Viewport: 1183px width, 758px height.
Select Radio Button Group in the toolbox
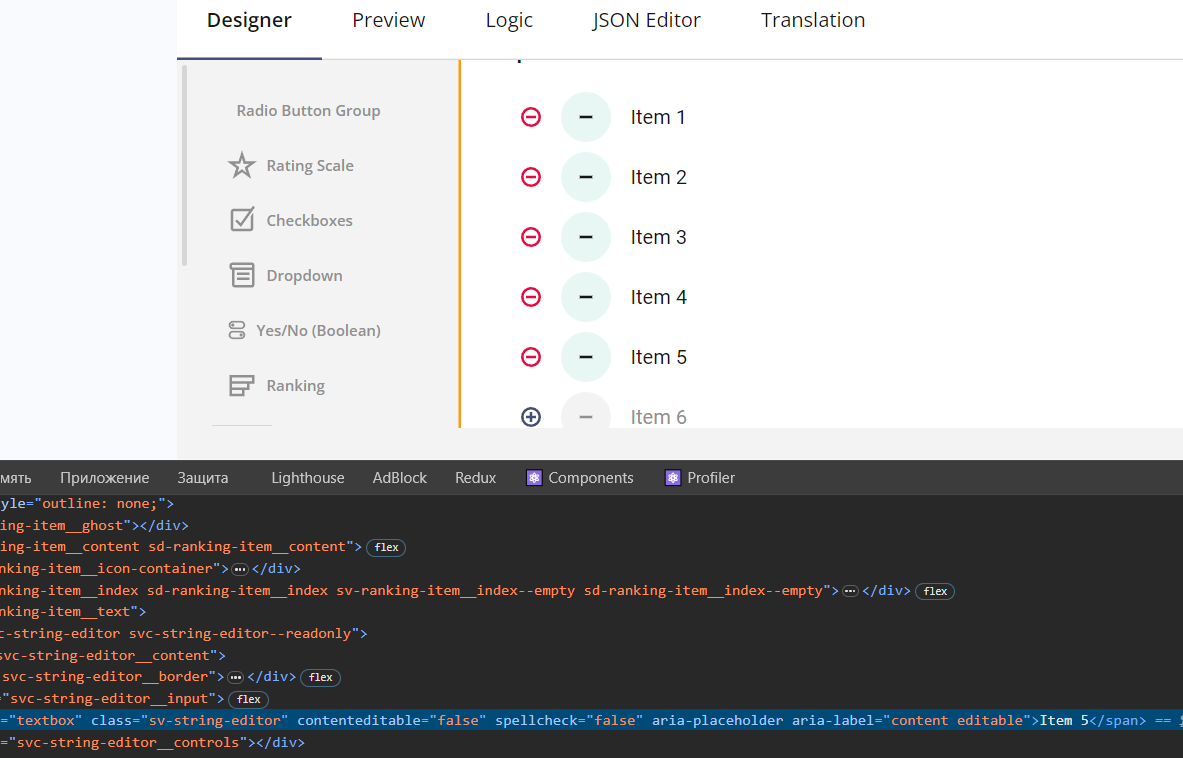pos(308,110)
